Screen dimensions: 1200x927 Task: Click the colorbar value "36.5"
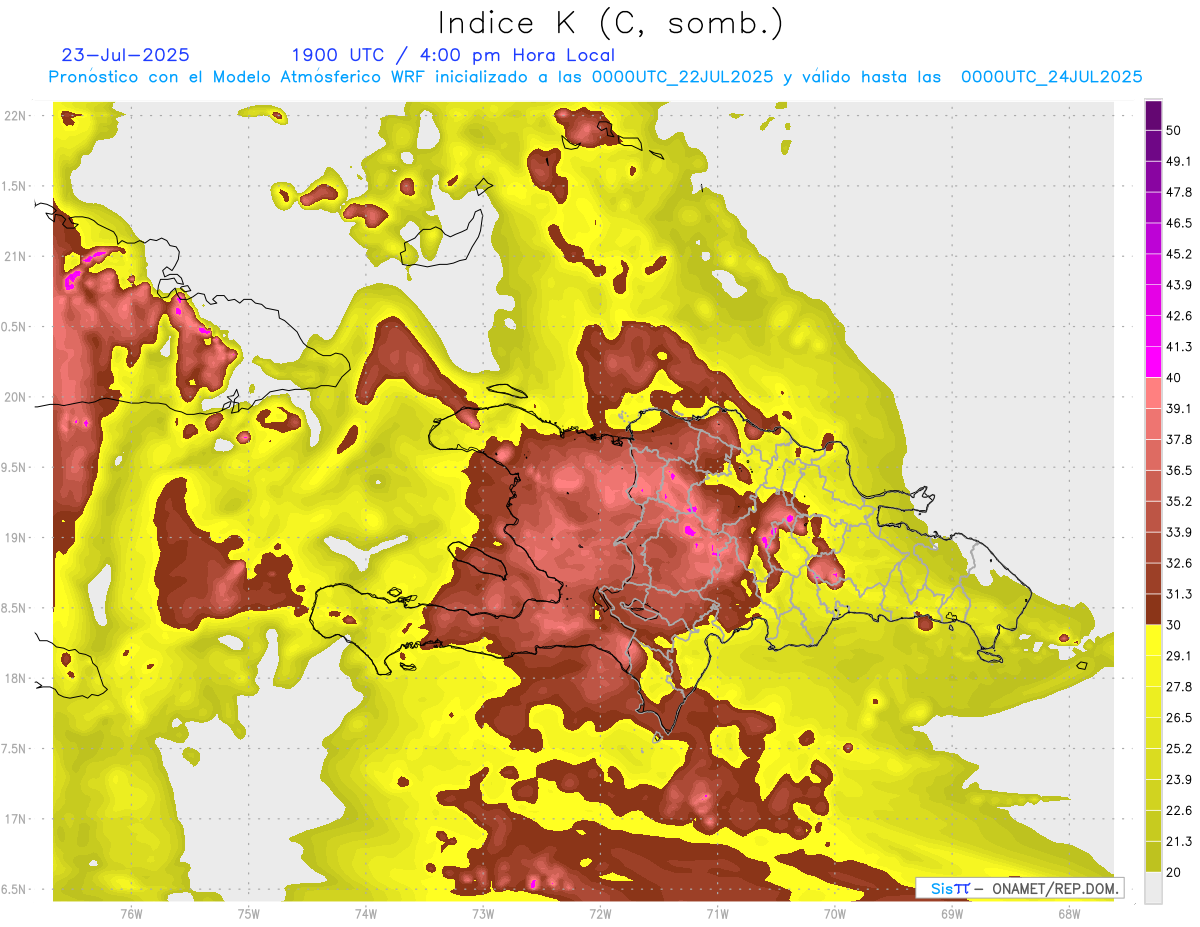click(x=1179, y=470)
